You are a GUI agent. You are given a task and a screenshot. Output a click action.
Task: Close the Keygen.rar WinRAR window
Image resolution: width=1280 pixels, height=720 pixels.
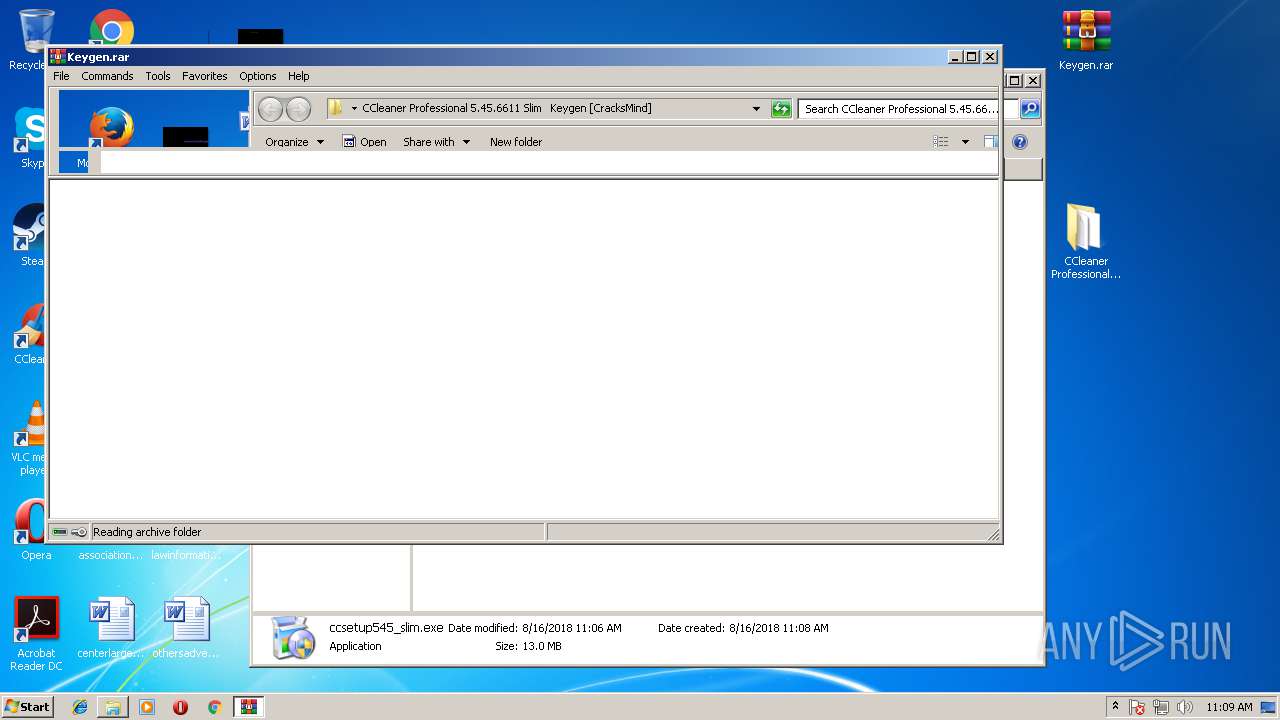click(990, 57)
